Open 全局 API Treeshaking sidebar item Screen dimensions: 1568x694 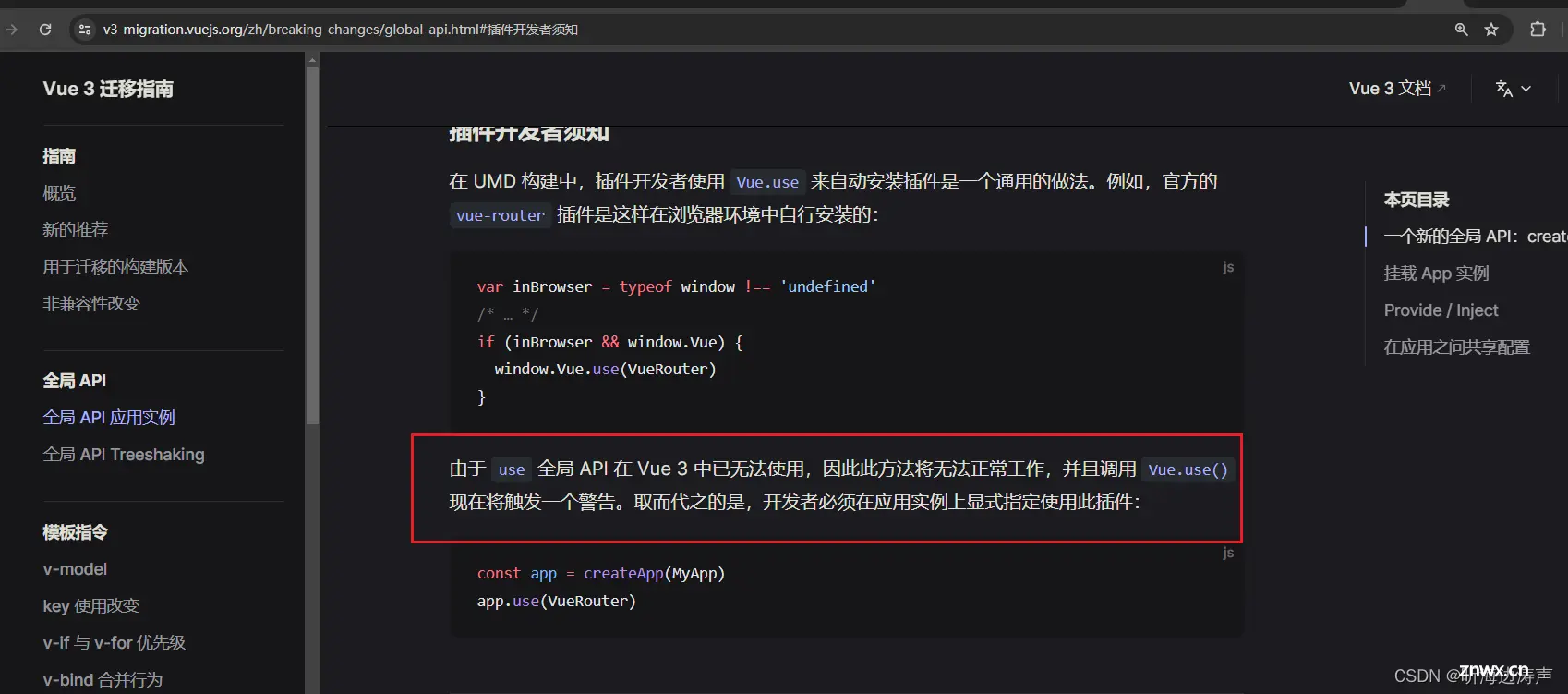pos(124,455)
